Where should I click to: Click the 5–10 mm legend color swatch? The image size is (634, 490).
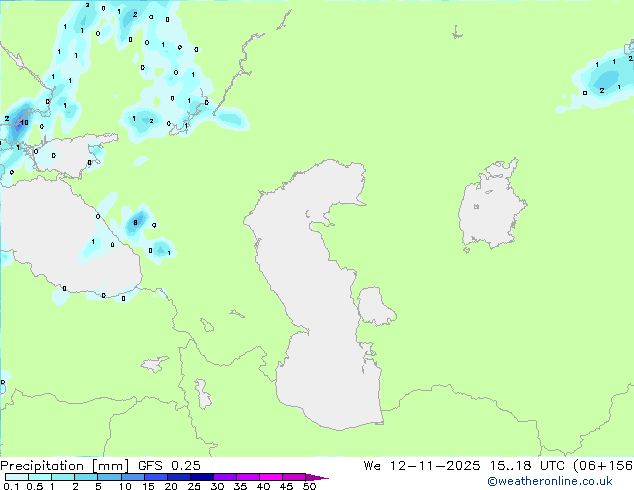pyautogui.click(x=110, y=477)
